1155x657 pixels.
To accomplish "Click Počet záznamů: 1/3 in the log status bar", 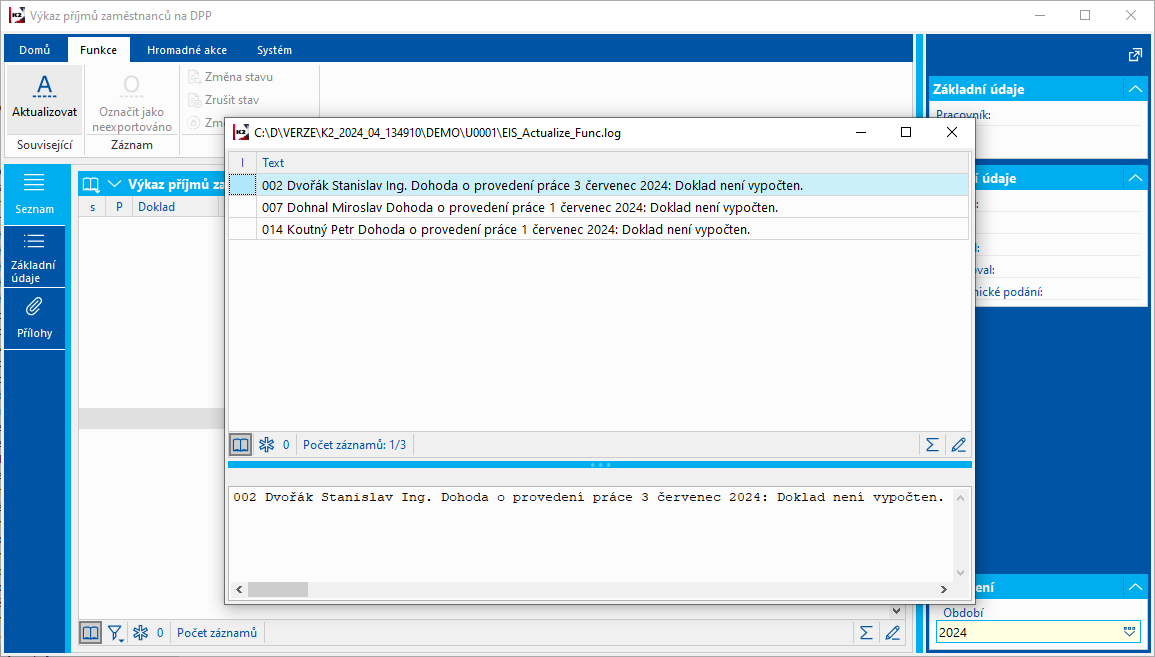I will click(x=354, y=445).
